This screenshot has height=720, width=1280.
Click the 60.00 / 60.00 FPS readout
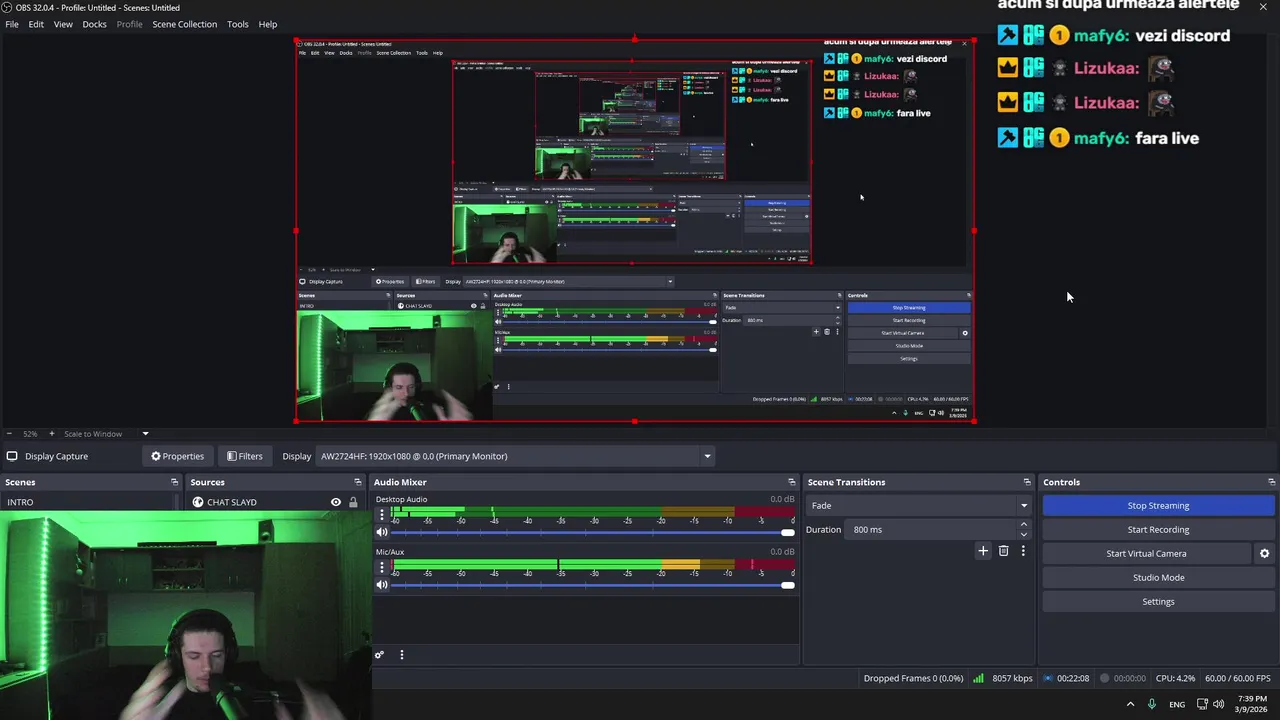pyautogui.click(x=1238, y=679)
